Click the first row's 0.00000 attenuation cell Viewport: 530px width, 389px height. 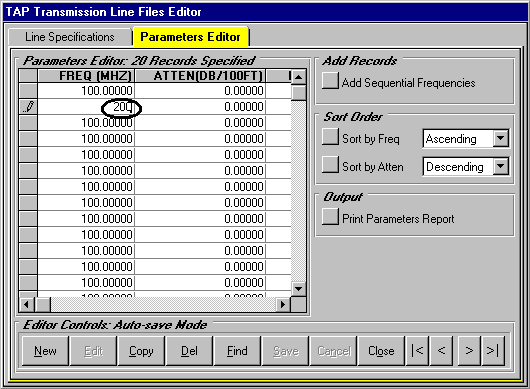[x=200, y=91]
